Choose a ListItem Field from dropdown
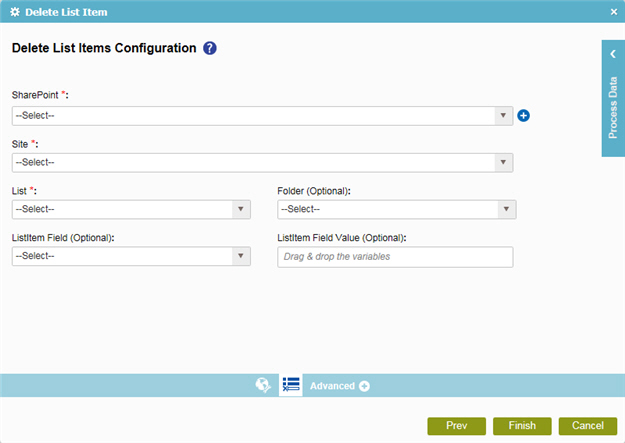This screenshot has width=625, height=443. tap(131, 256)
